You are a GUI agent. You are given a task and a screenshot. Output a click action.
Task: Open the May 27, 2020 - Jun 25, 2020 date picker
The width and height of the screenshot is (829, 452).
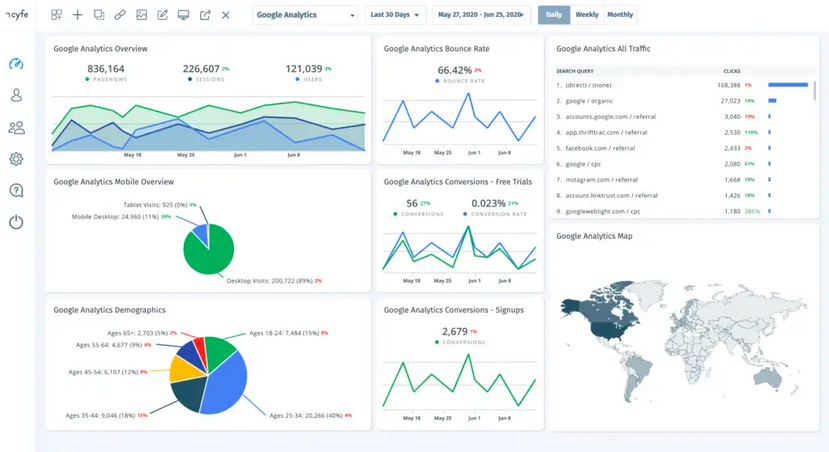pos(481,15)
